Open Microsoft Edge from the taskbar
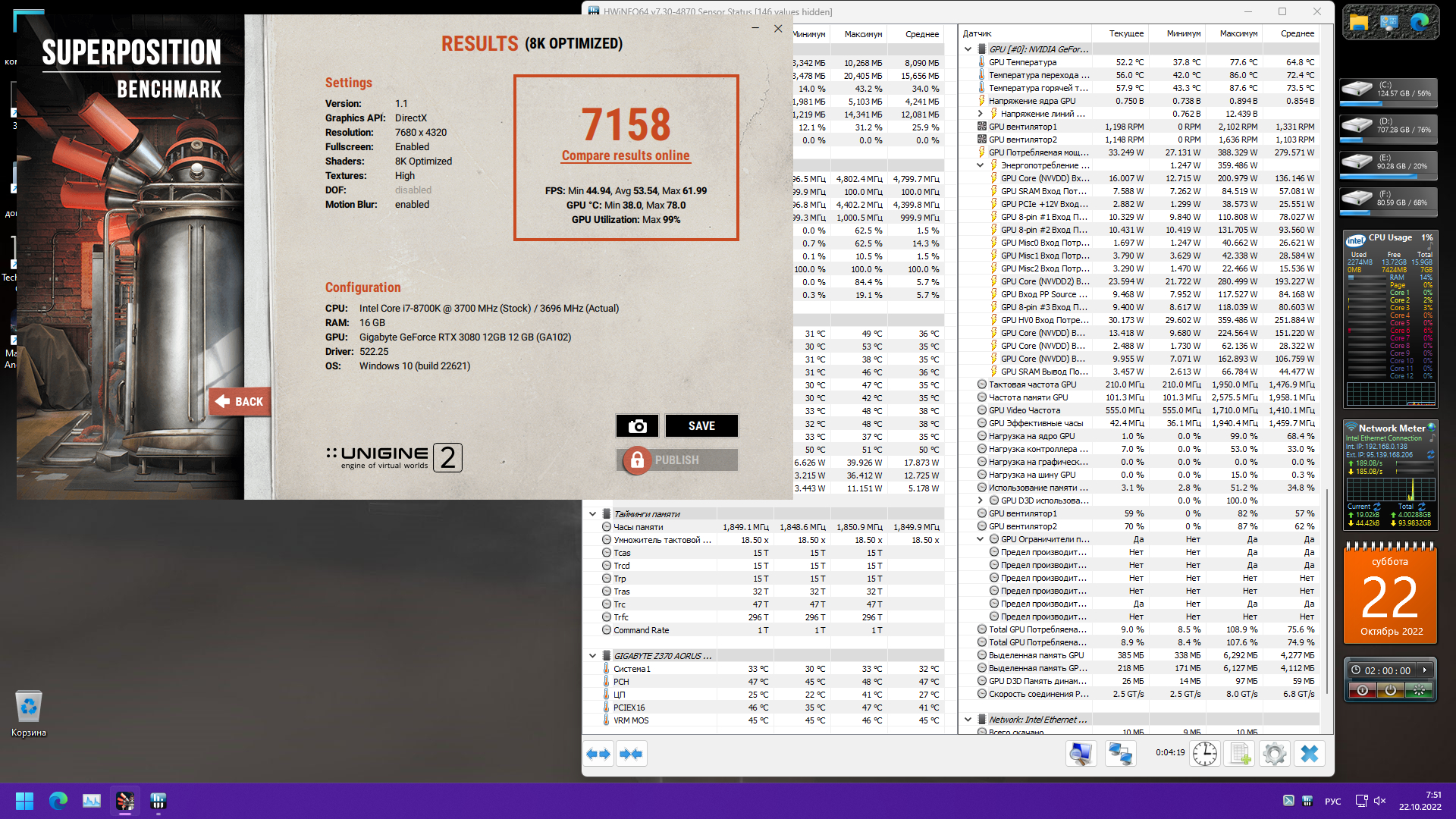Viewport: 1456px width, 819px height. pyautogui.click(x=58, y=801)
